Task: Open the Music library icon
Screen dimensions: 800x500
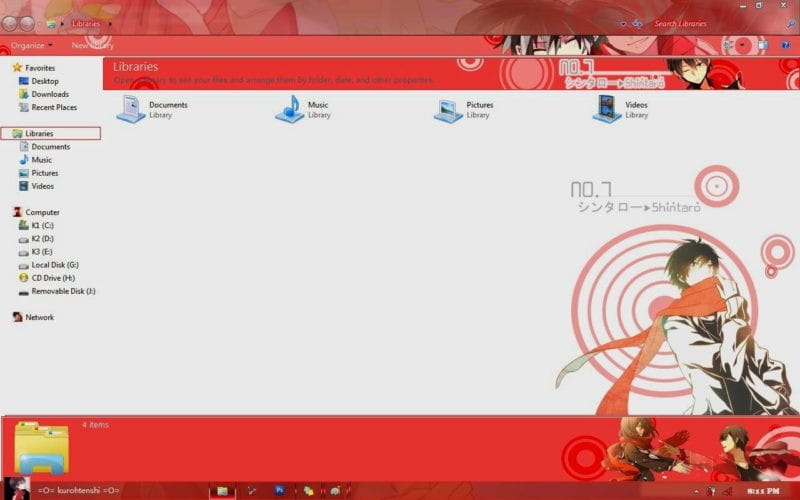Action: point(289,108)
